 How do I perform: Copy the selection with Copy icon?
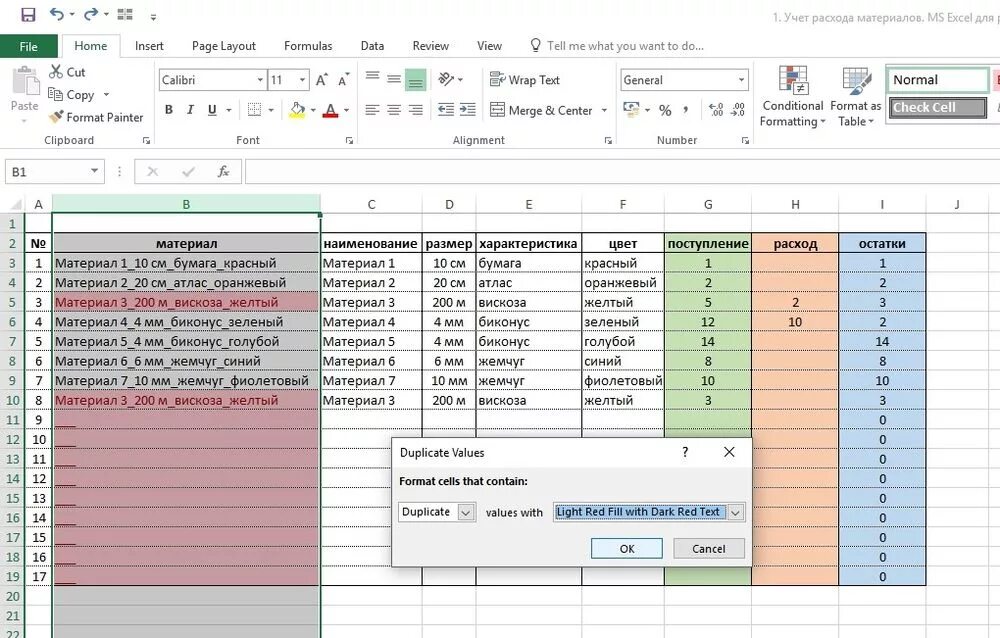tap(56, 94)
